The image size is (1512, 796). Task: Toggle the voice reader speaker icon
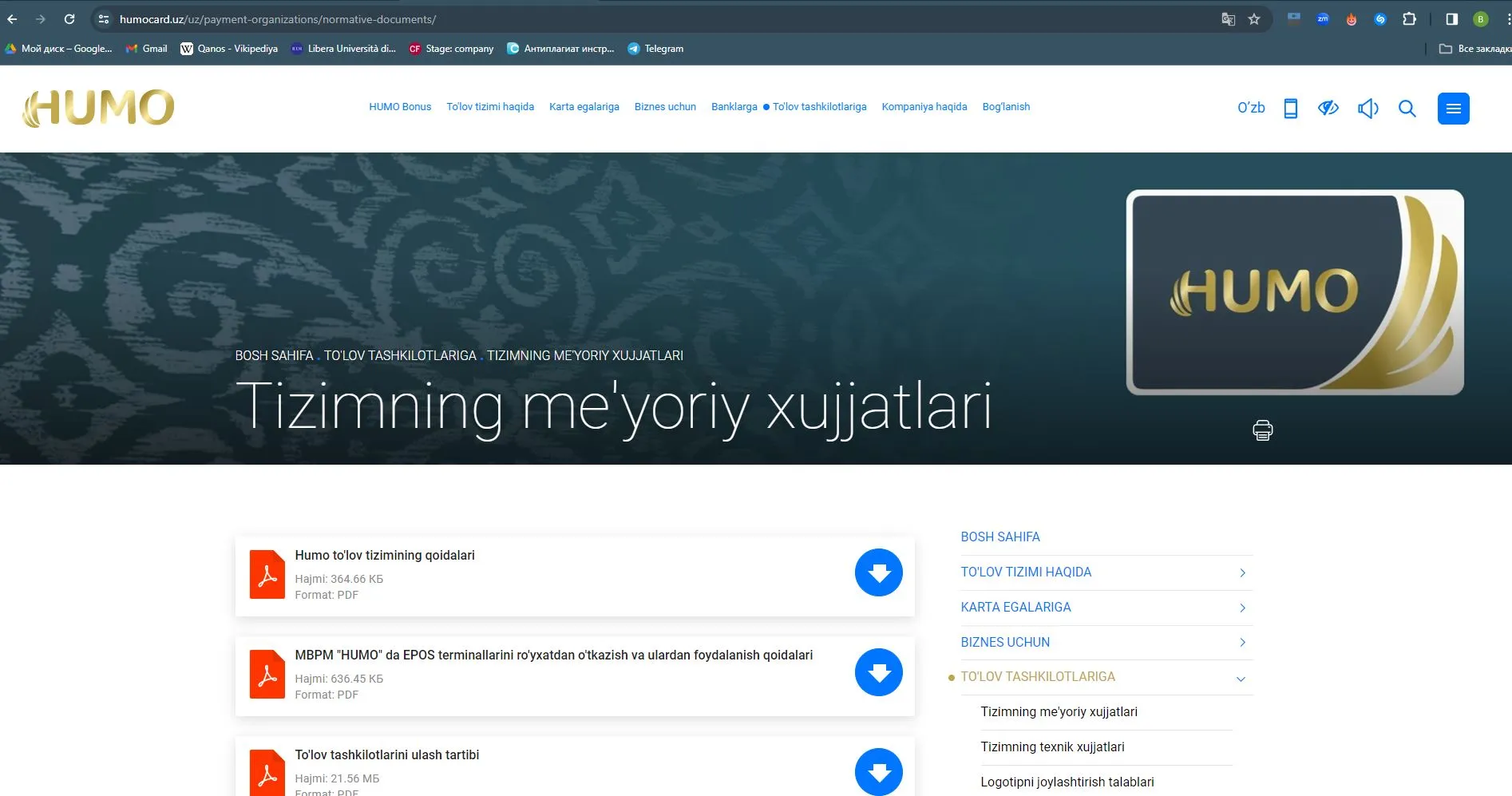point(1368,109)
